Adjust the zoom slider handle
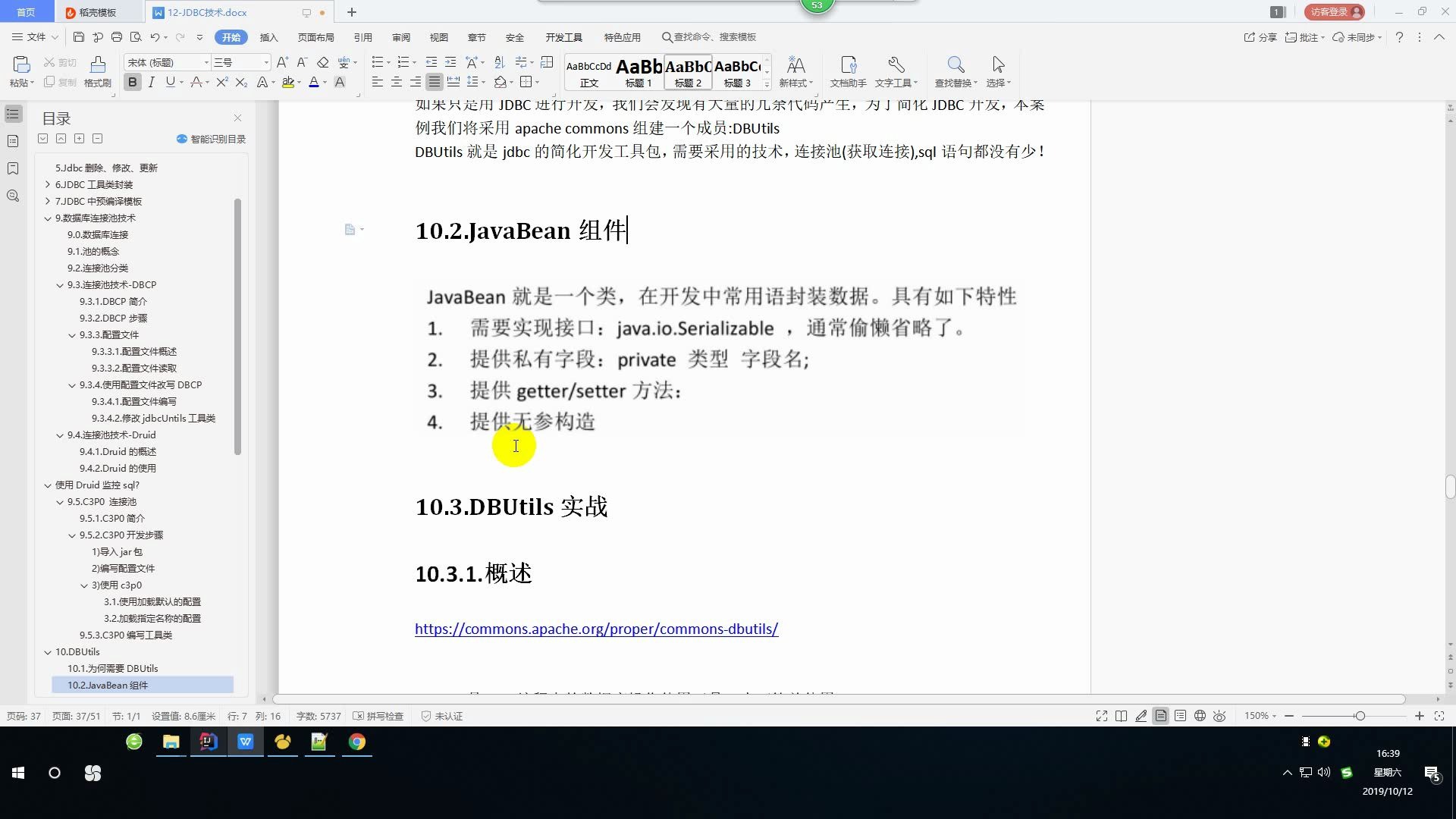Screen dimensions: 1456x819 (1360, 716)
